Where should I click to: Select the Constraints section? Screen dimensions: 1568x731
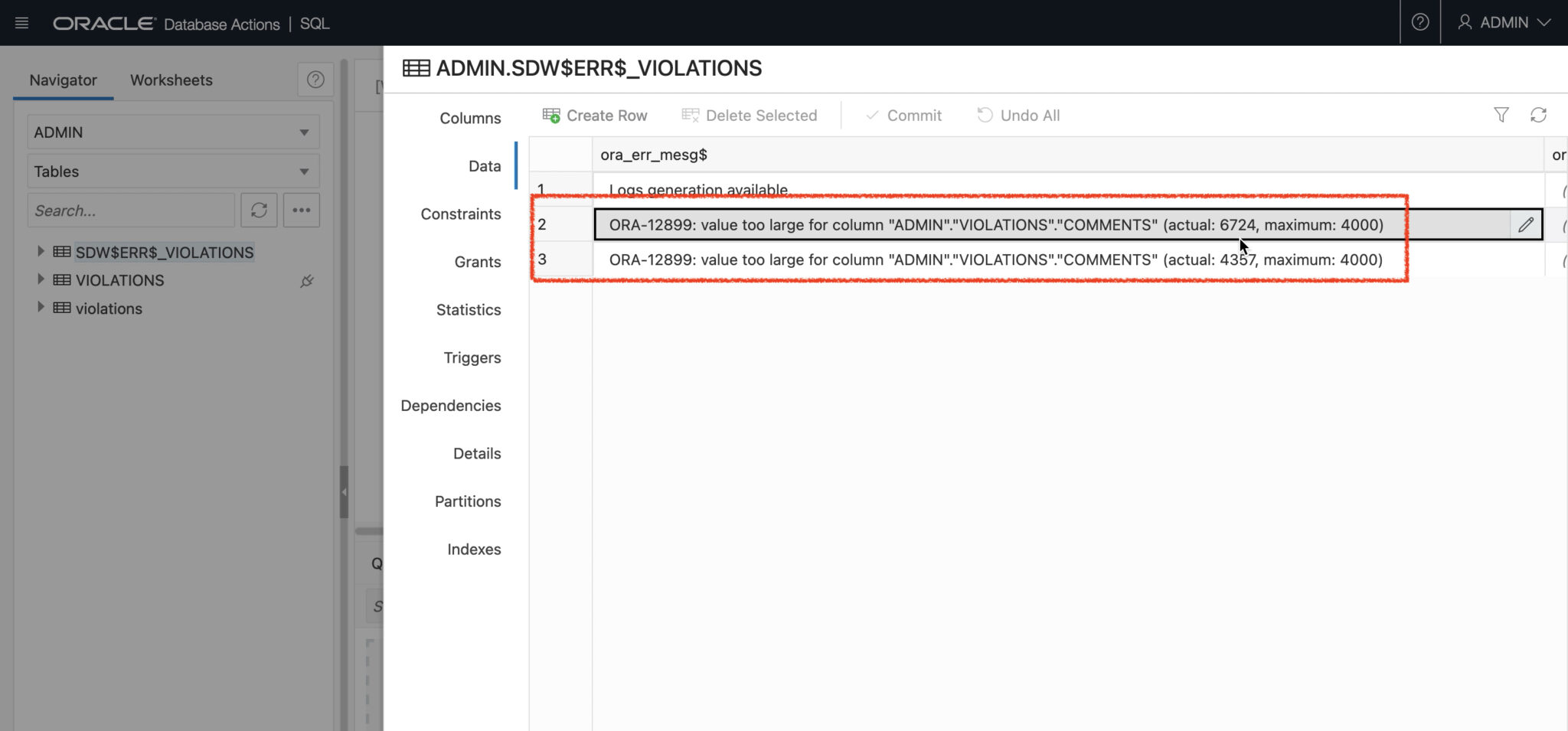(x=460, y=214)
